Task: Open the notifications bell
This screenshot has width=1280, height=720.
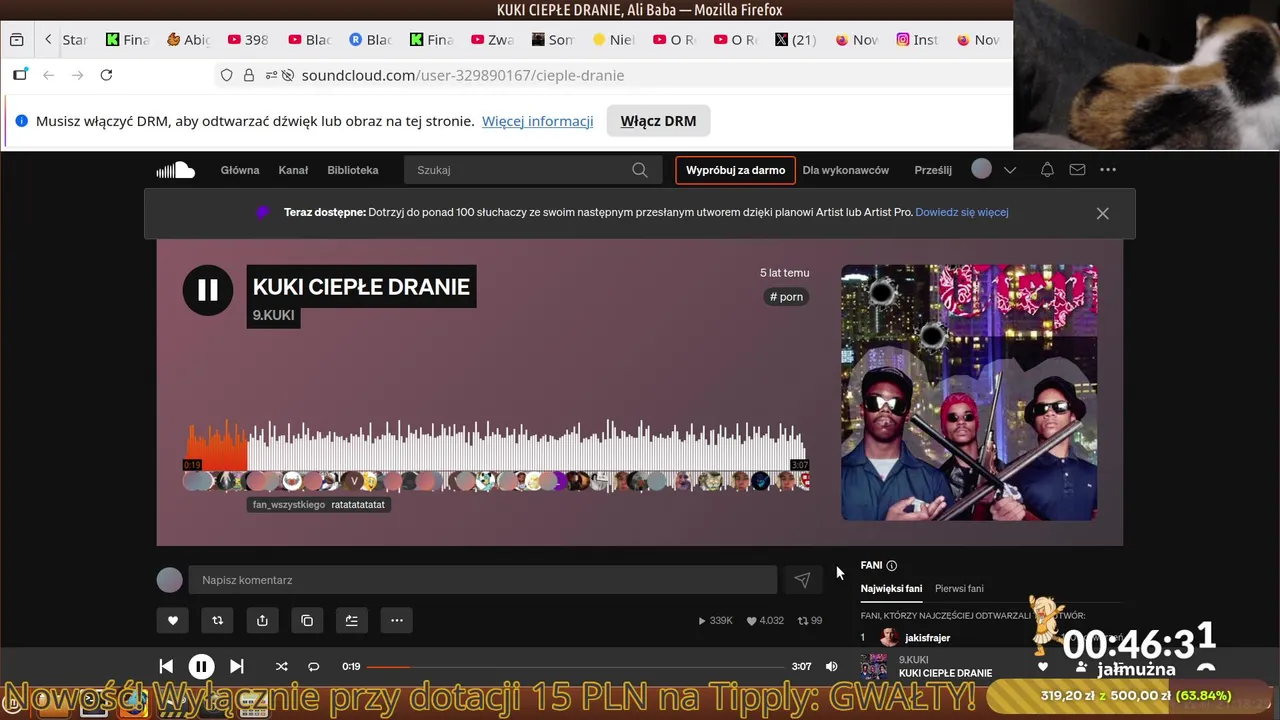Action: pos(1047,170)
